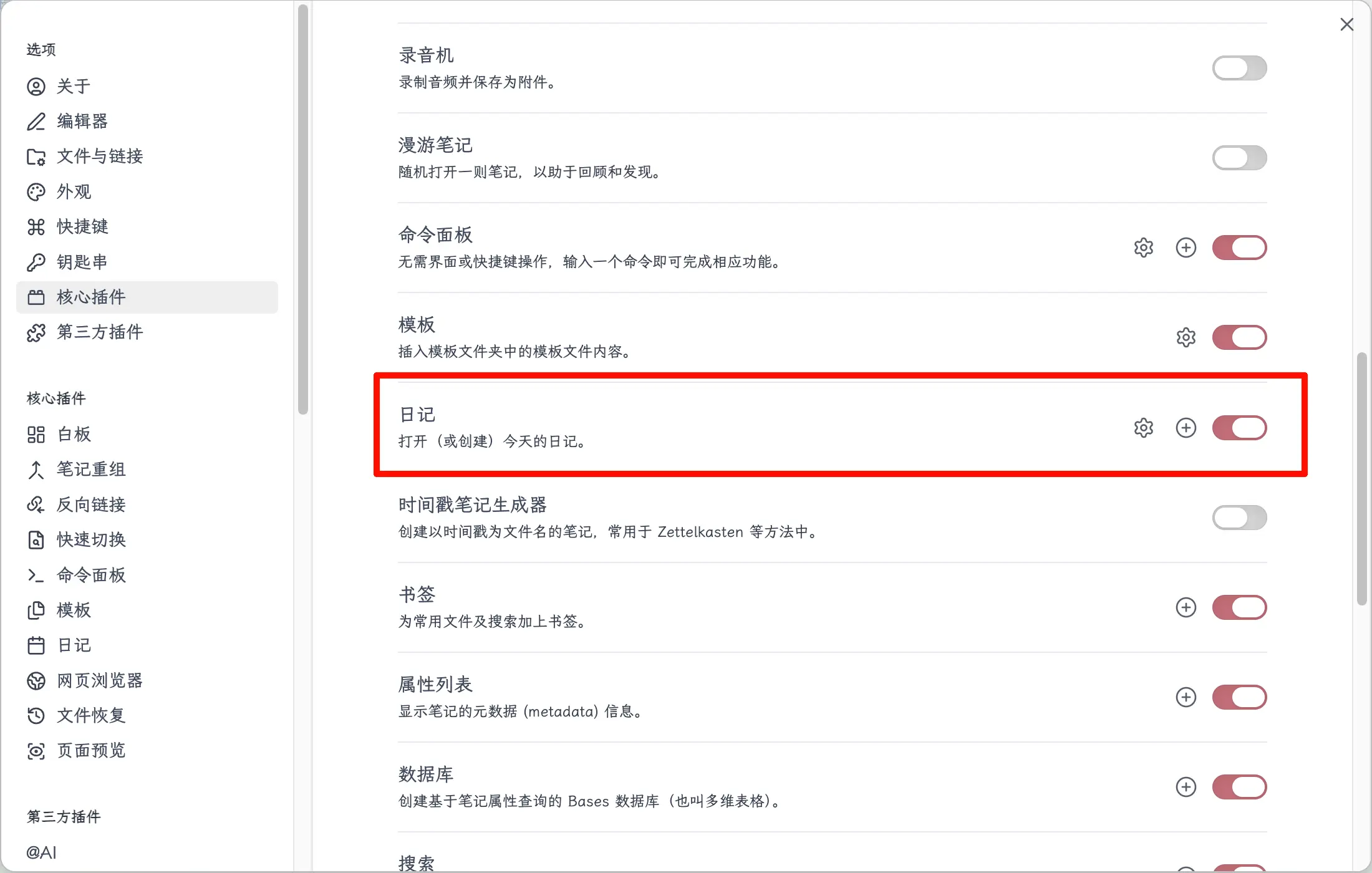The image size is (1372, 873).
Task: Close the settings dialog
Action: point(1346,24)
